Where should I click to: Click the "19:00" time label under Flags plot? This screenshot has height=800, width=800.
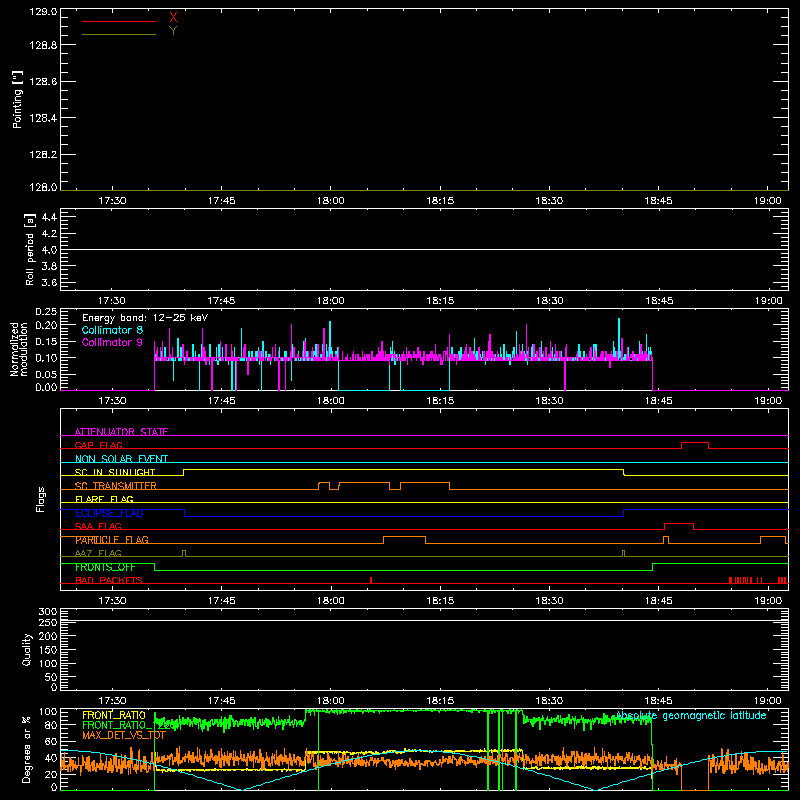point(768,601)
